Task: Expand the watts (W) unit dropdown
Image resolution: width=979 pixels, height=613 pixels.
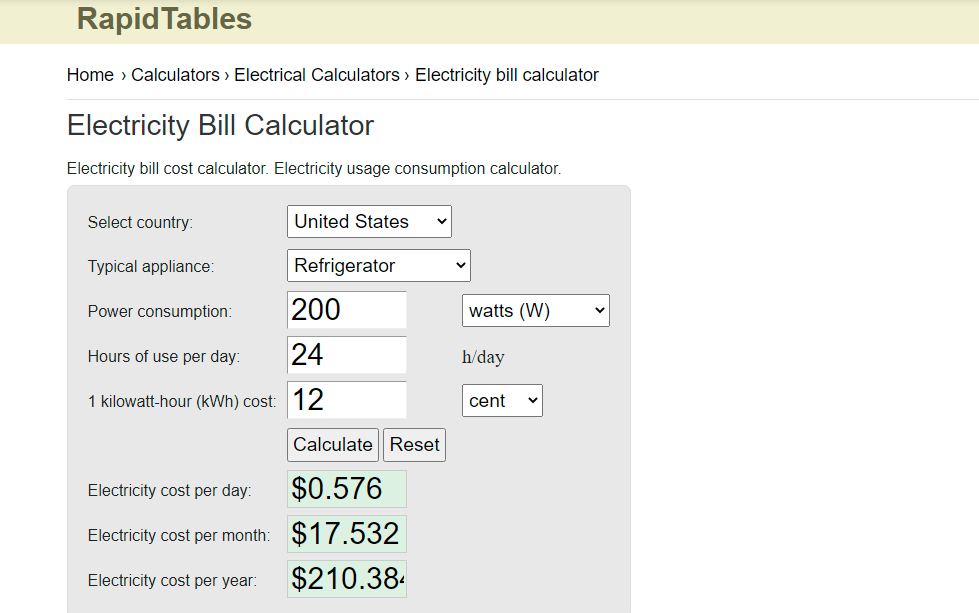Action: tap(535, 310)
